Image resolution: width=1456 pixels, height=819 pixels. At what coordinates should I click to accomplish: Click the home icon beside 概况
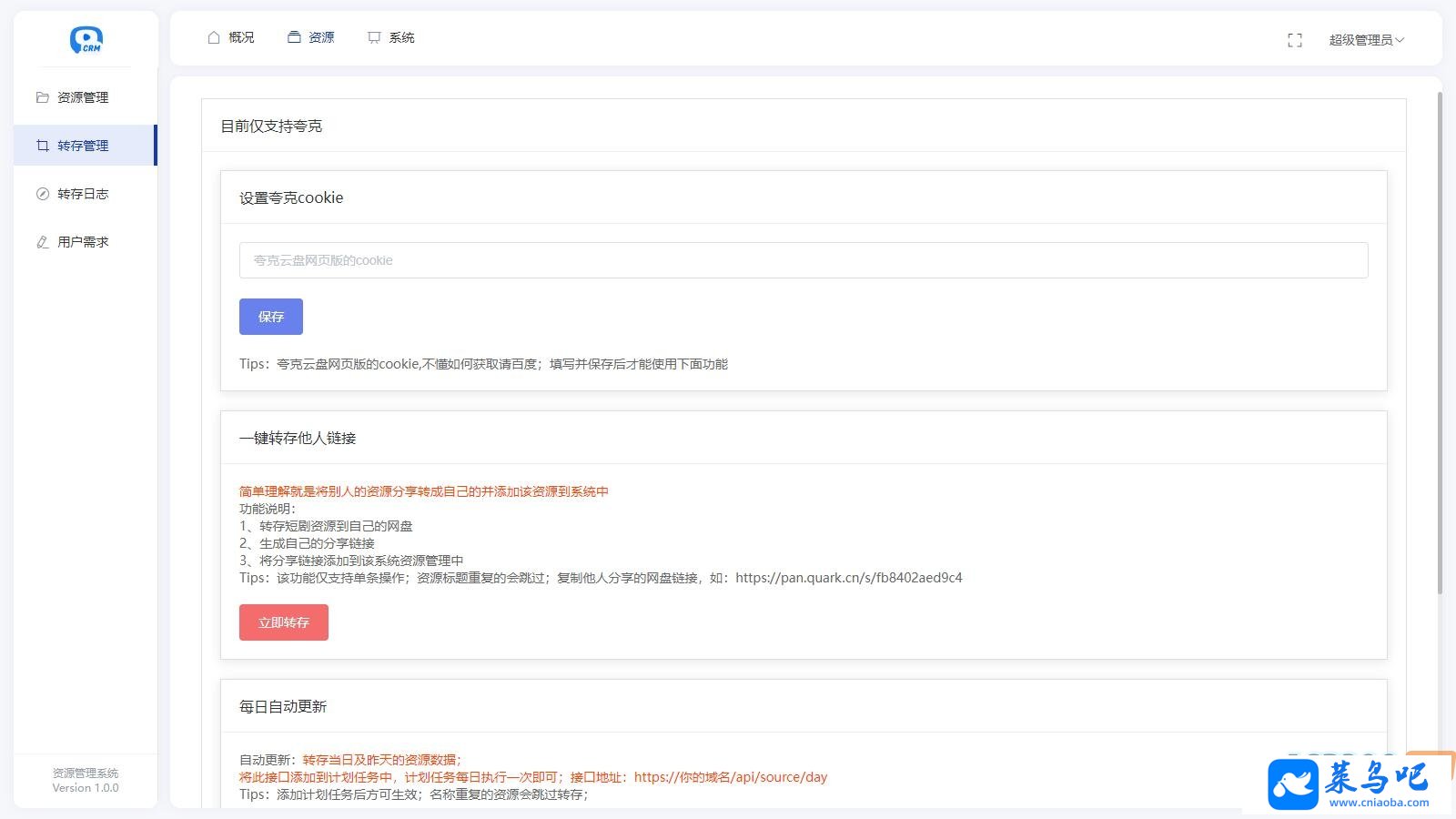point(214,37)
